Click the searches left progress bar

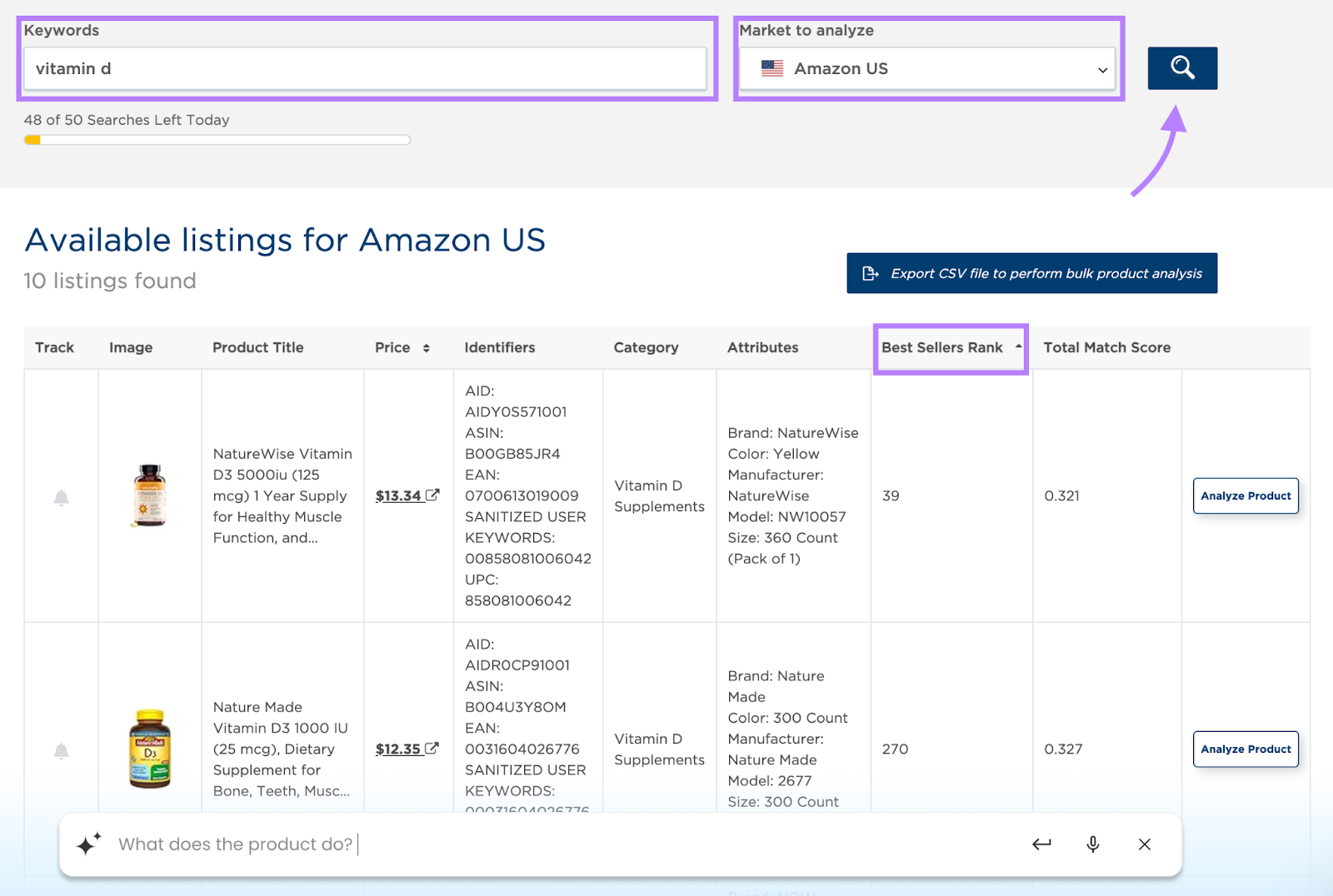(x=217, y=140)
